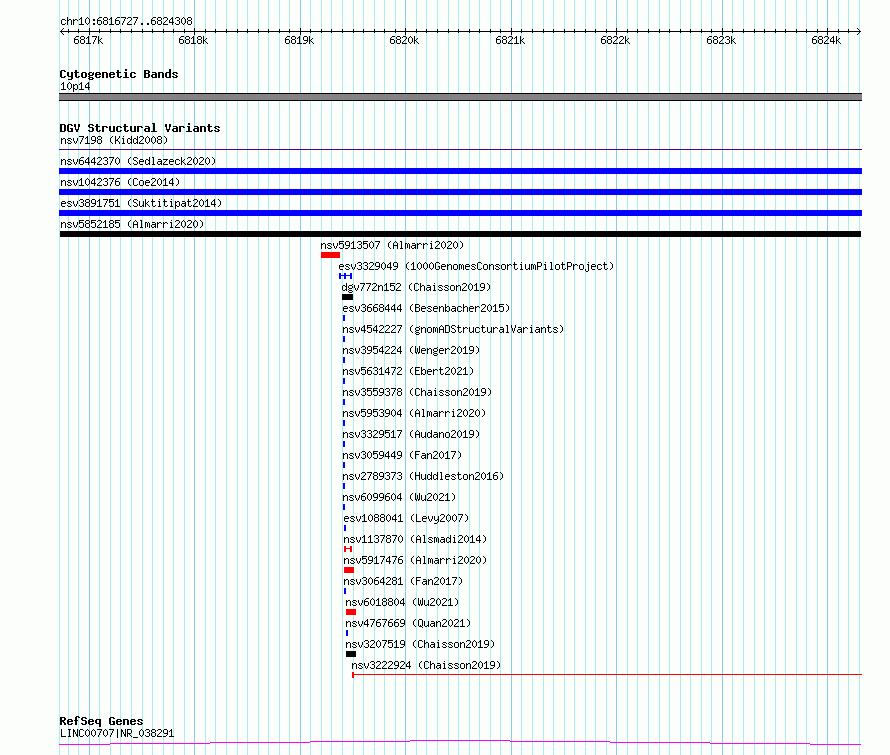Click the 6820k ruler tick label
Screen dimensions: 890x755
(404, 40)
